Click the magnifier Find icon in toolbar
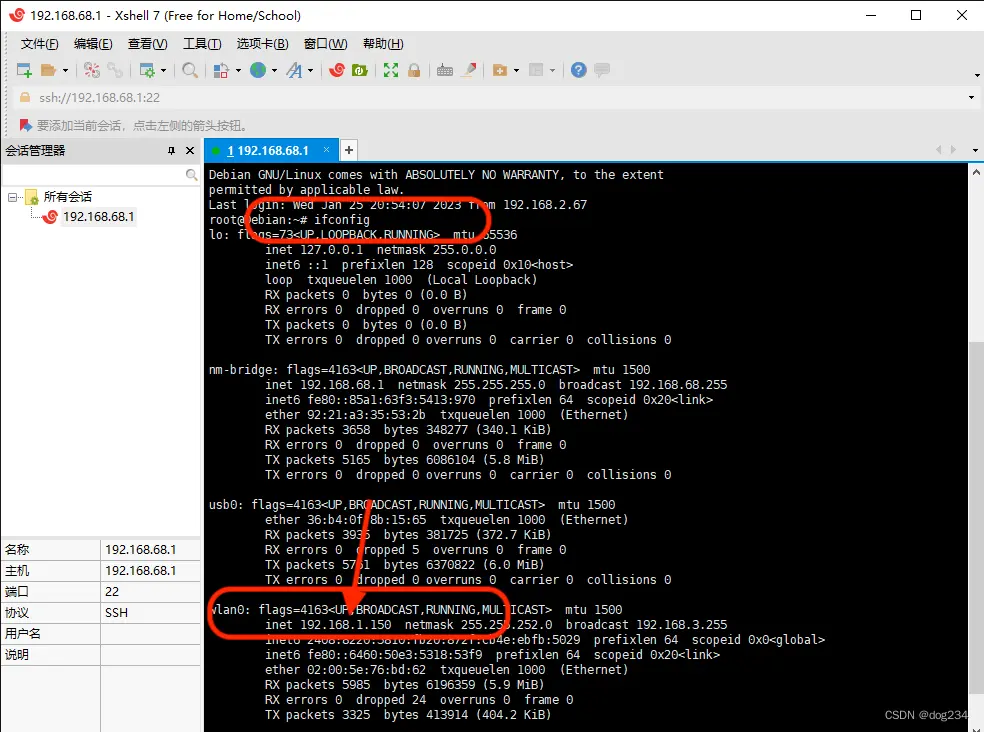 (189, 70)
